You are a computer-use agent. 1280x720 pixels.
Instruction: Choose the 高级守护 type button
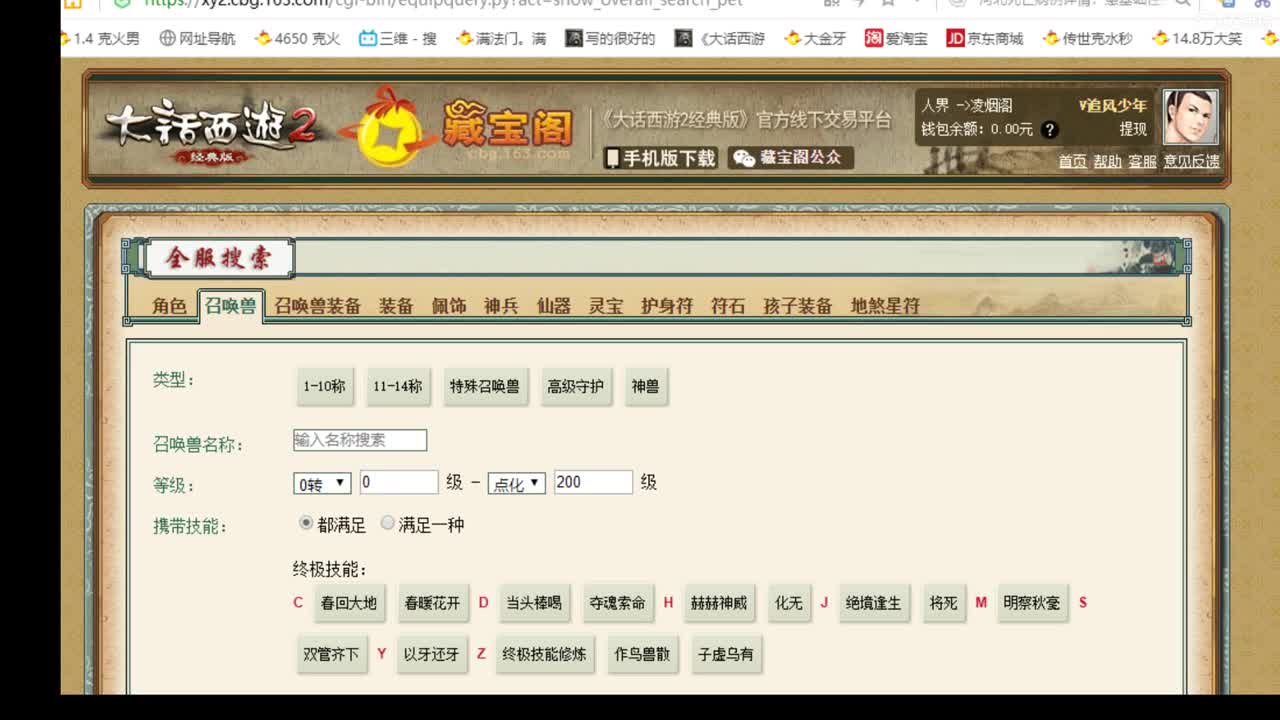click(x=576, y=386)
